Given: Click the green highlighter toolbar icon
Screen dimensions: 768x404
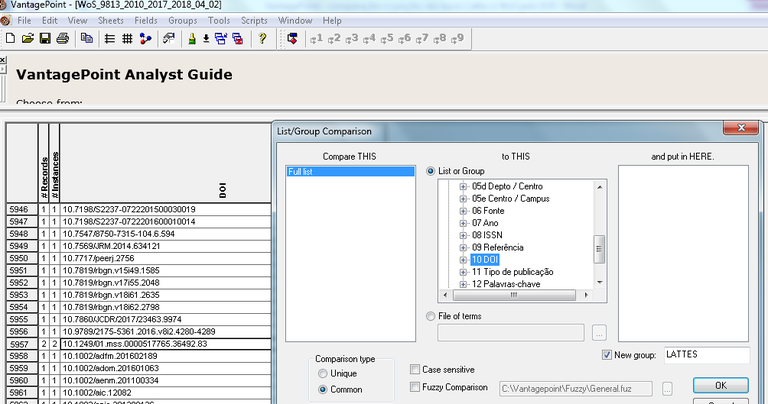Looking at the screenshot, I should pos(192,38).
